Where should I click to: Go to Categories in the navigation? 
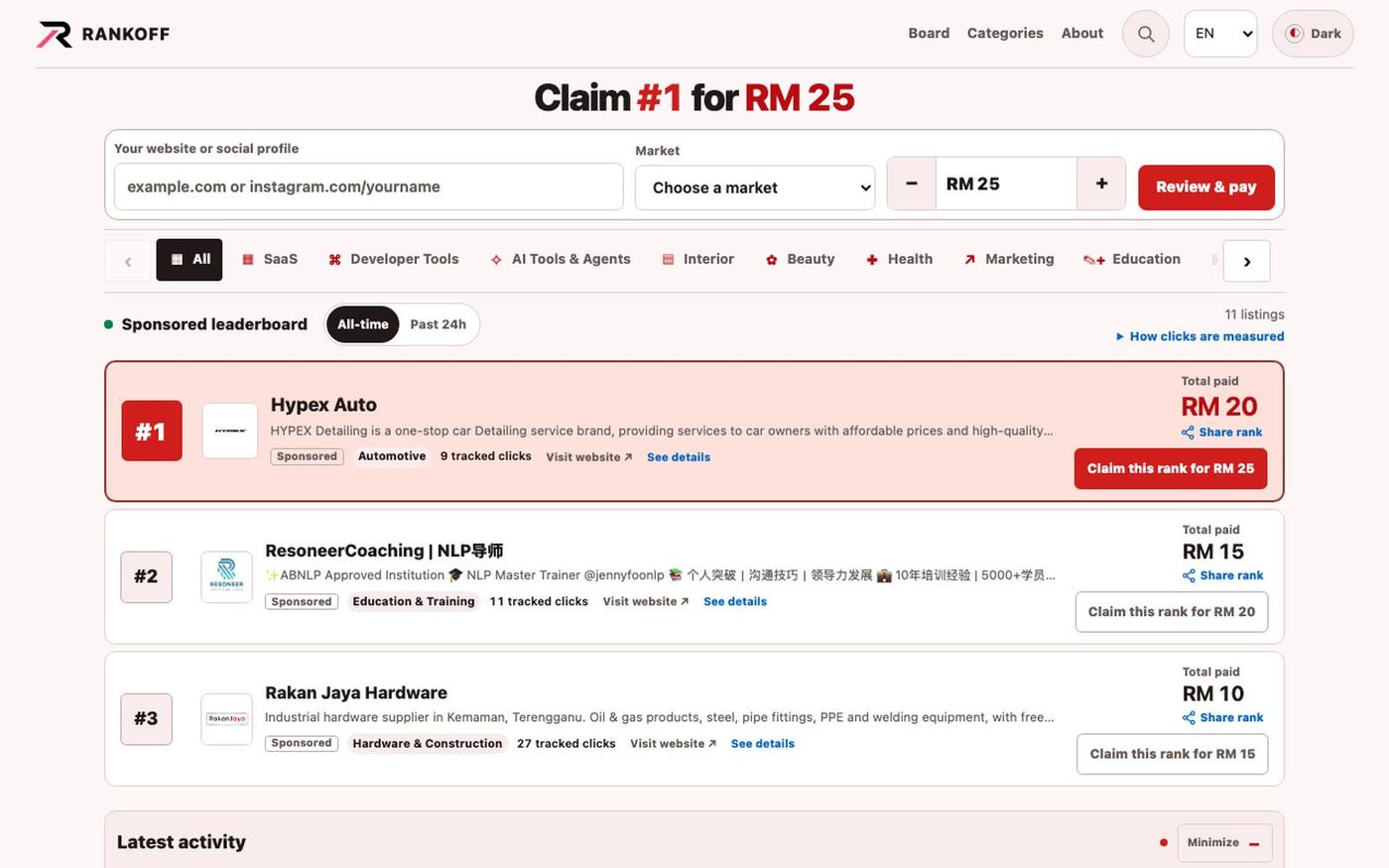1005,33
